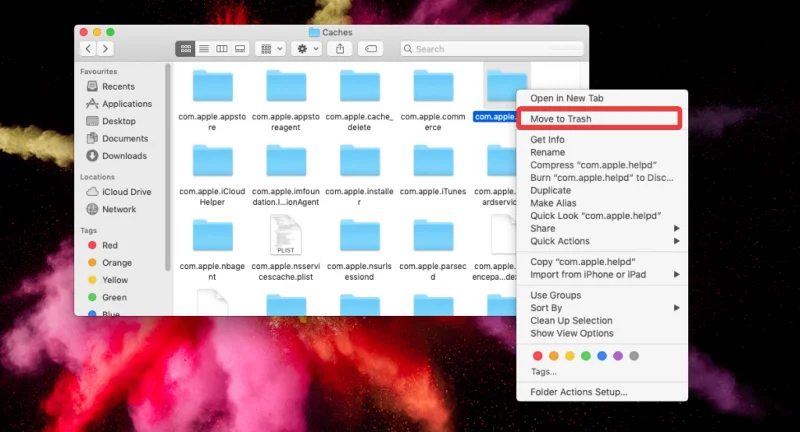Choose Copy "com.apple.helpd"
This screenshot has width=800, height=432.
click(x=602, y=262)
